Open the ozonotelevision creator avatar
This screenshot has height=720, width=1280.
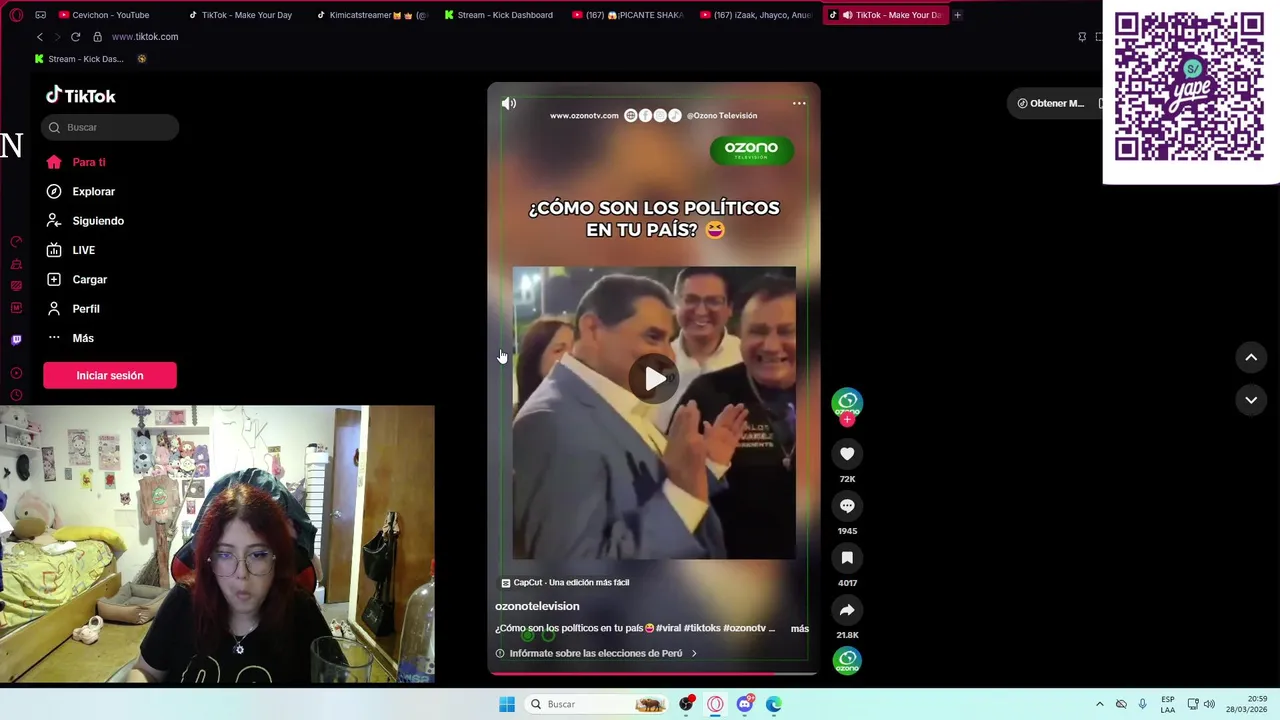click(847, 402)
